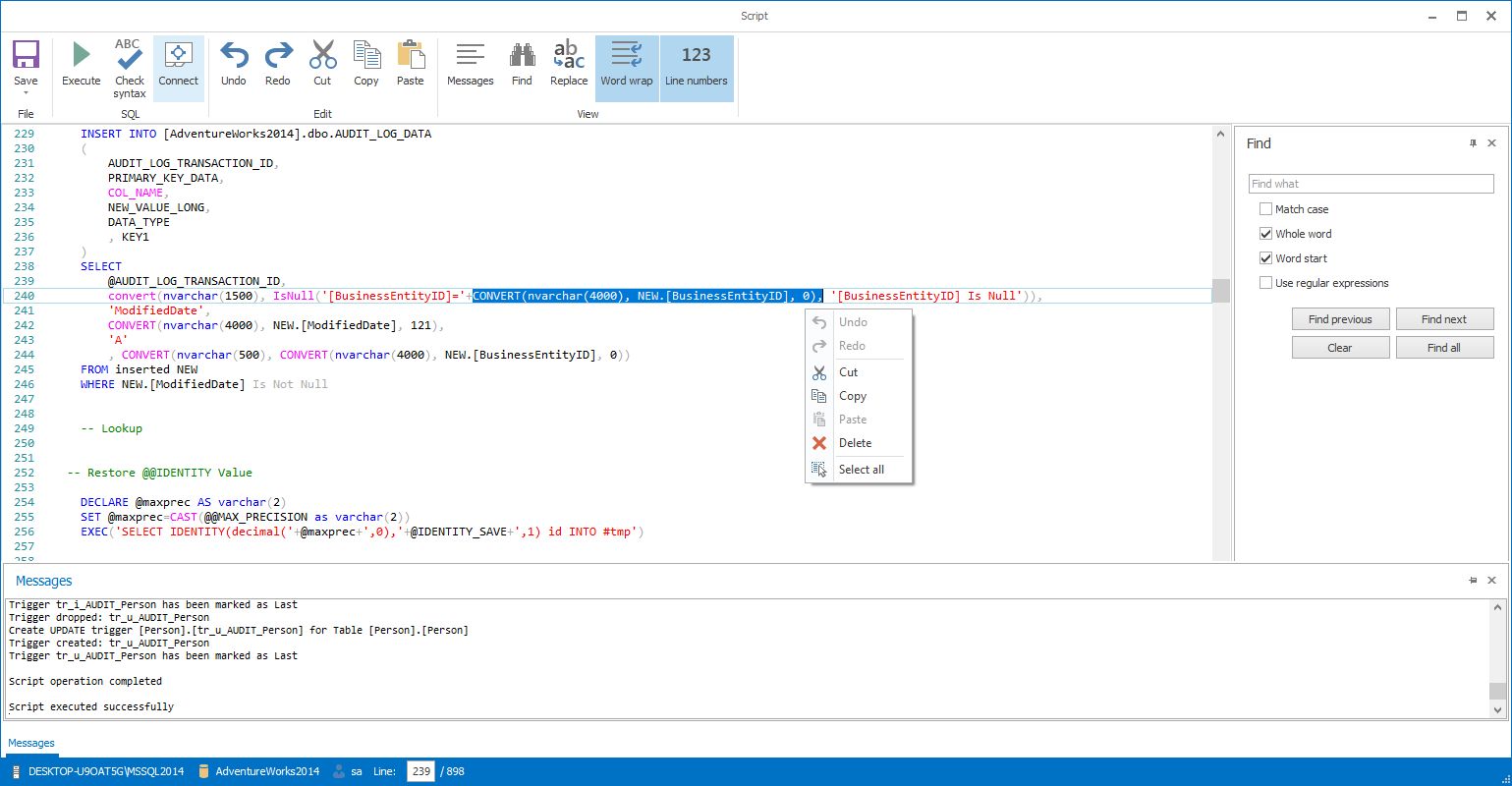Open the Save button dropdown
This screenshot has width=1512, height=786.
(x=26, y=90)
